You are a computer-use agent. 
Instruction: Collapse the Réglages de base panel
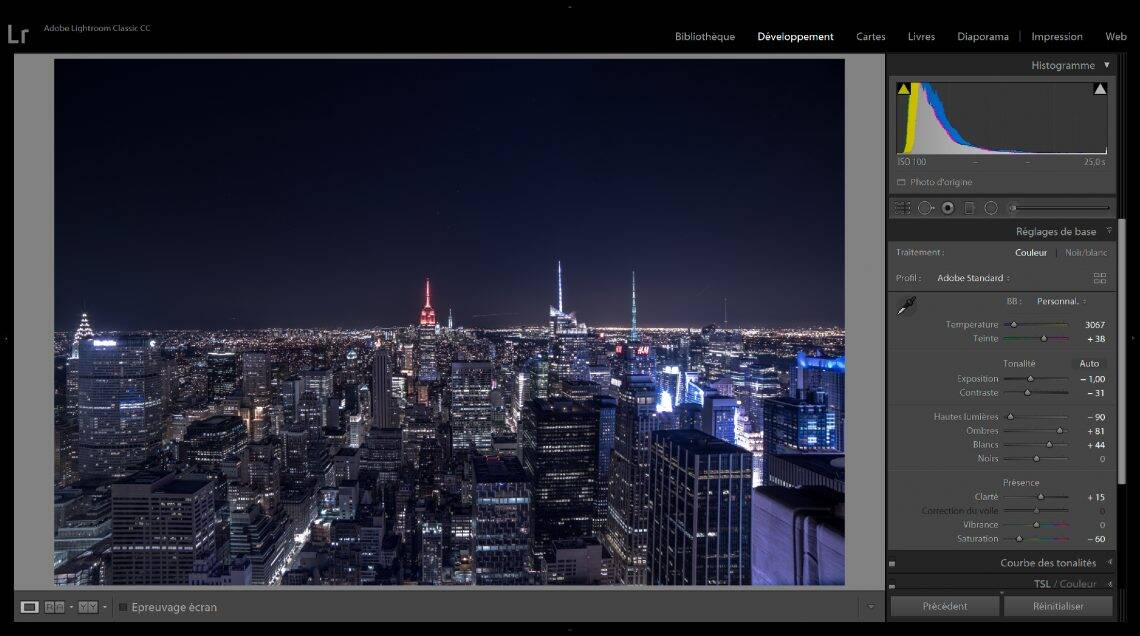tap(1109, 231)
